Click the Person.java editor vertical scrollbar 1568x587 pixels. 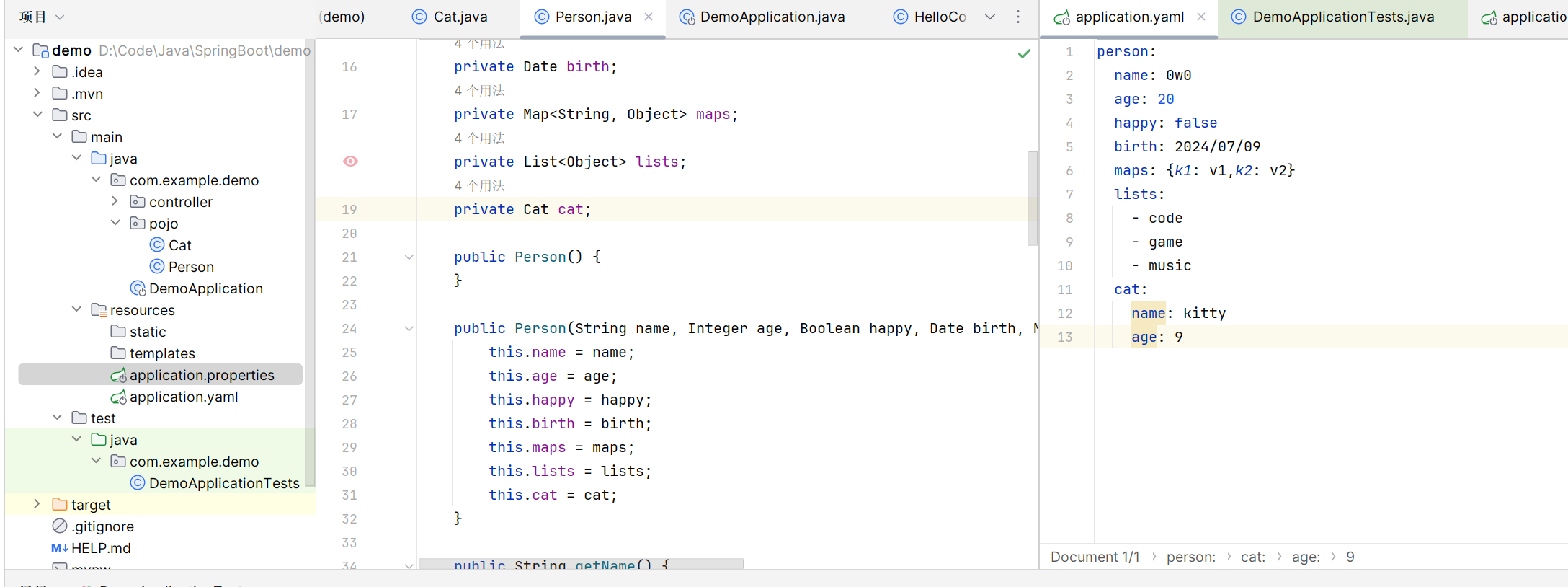coord(1033,198)
